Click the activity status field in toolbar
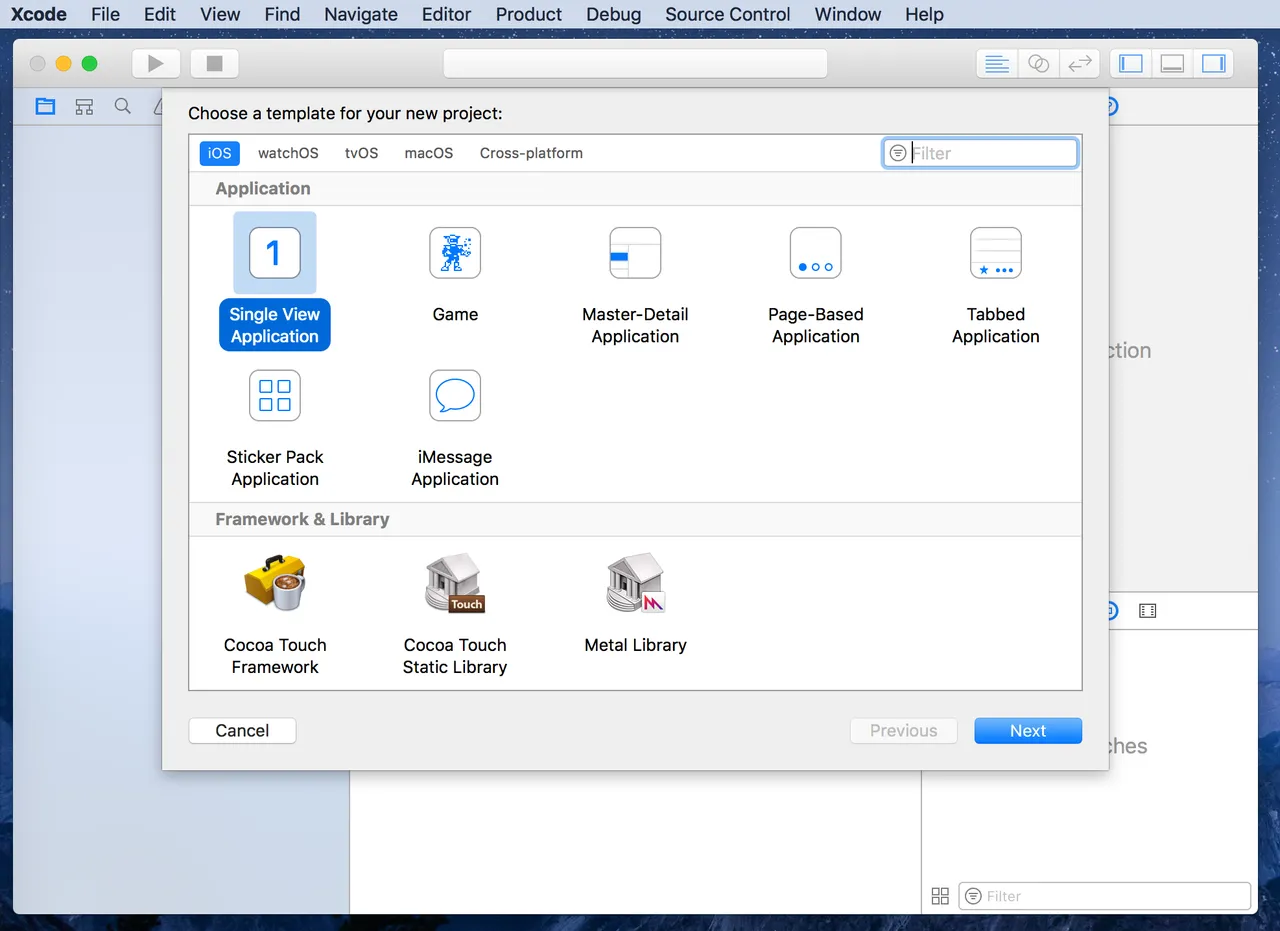1280x931 pixels. pos(635,64)
